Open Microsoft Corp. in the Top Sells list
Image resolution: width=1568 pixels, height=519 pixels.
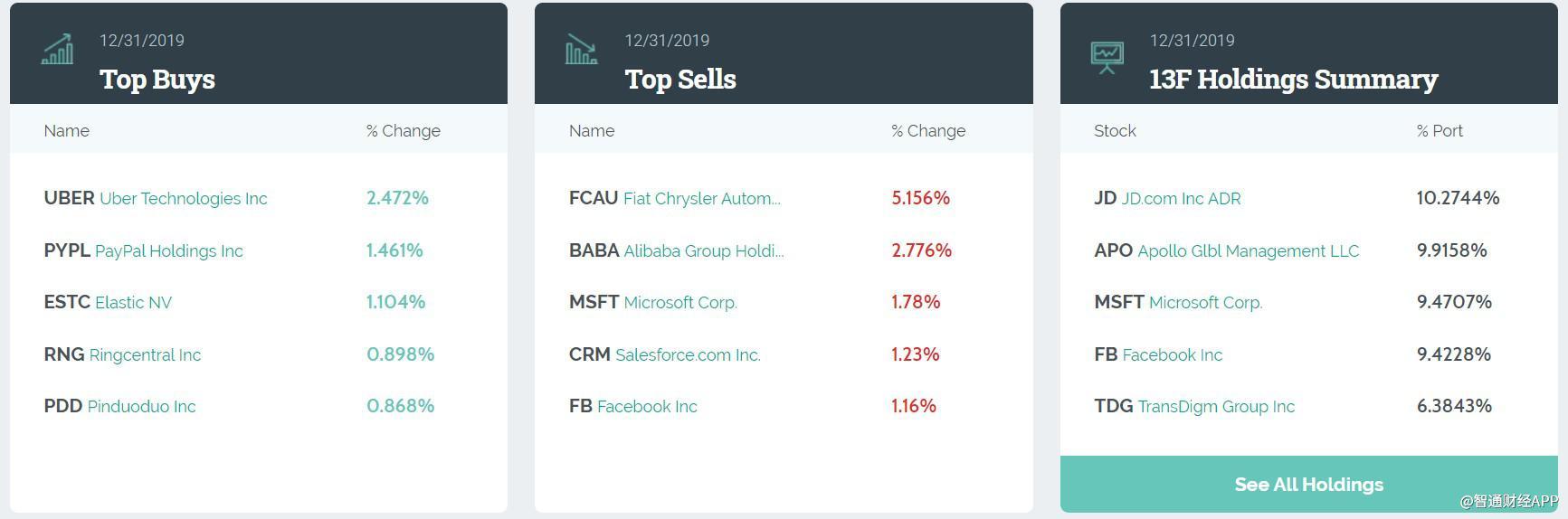(x=680, y=303)
